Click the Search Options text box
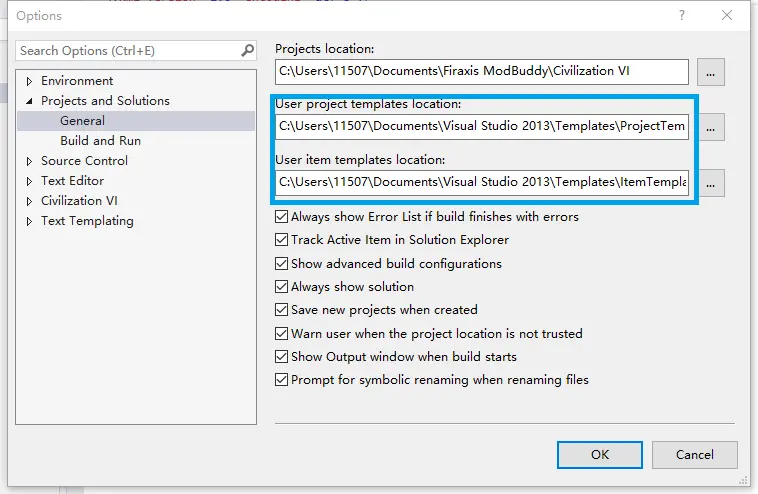 (125, 50)
